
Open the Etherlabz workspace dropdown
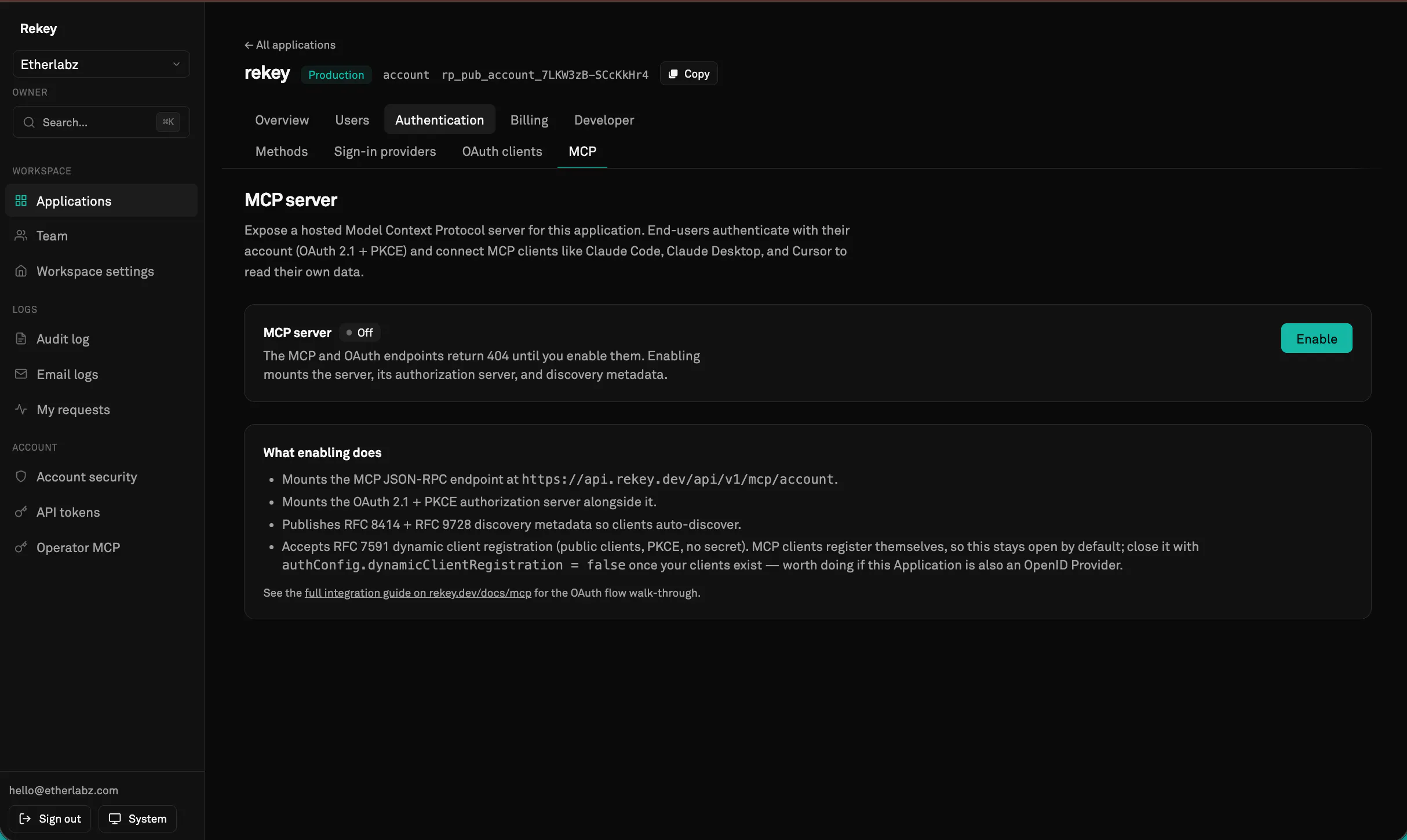click(101, 64)
